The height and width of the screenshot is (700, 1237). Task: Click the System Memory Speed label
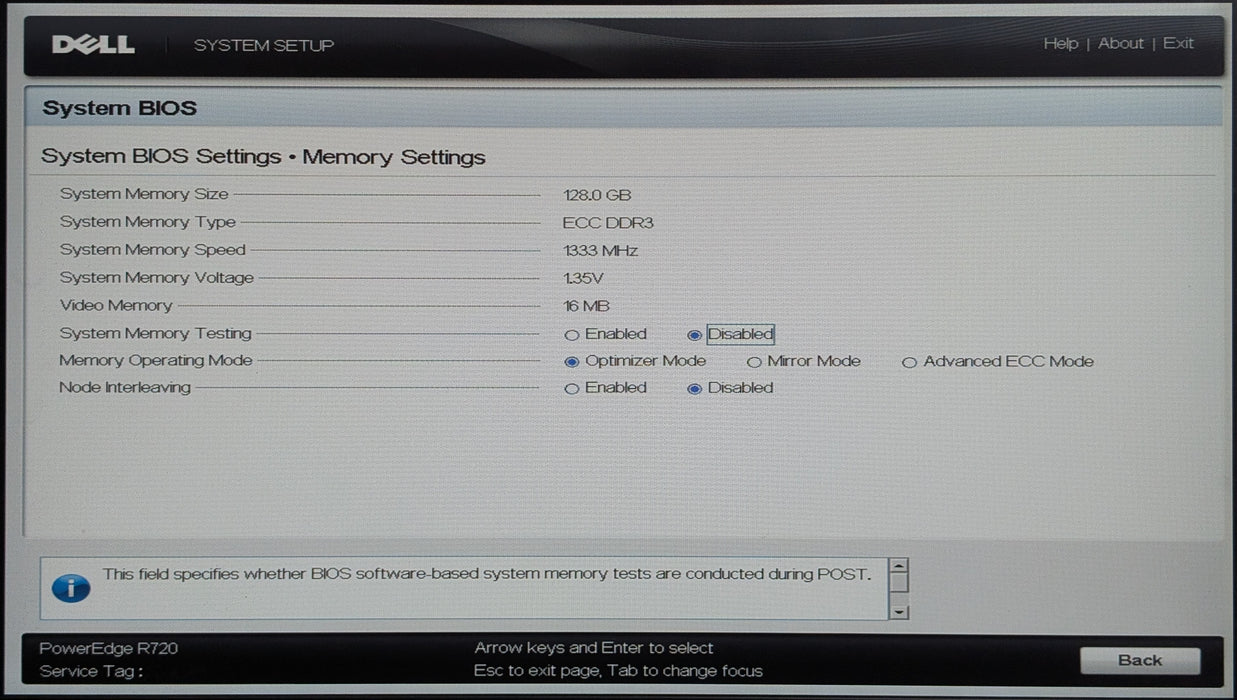point(152,250)
